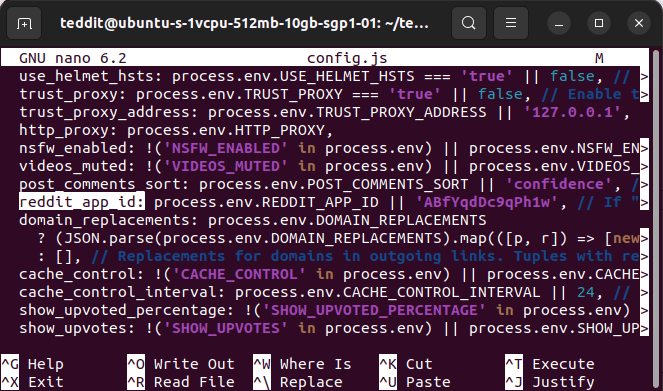The width and height of the screenshot is (663, 391).
Task: Click the show_upvotes key
Action: coord(77,328)
